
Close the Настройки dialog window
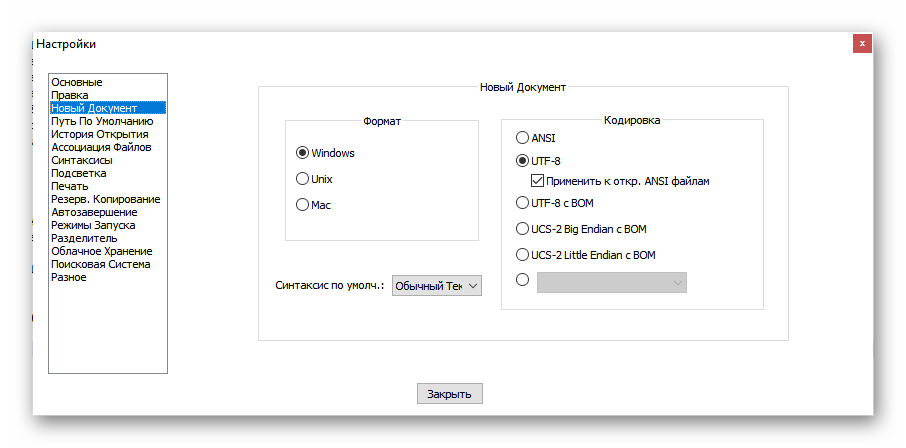point(862,44)
